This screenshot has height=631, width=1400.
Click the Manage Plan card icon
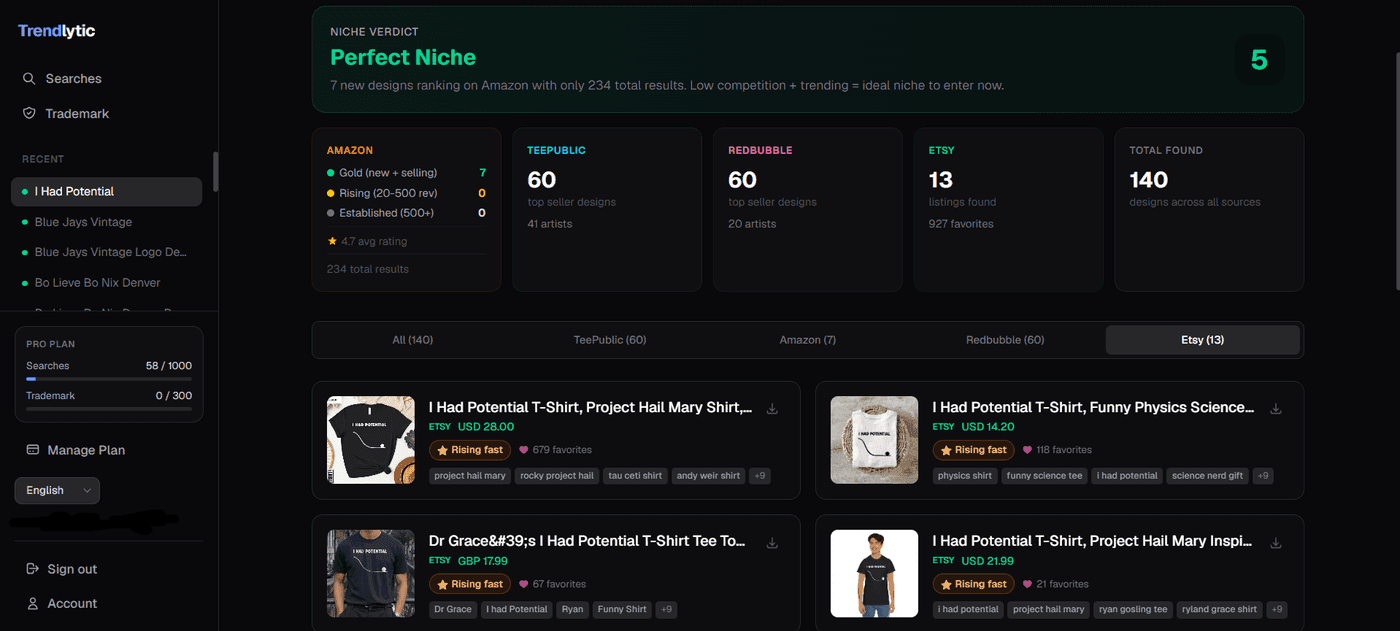(x=32, y=450)
